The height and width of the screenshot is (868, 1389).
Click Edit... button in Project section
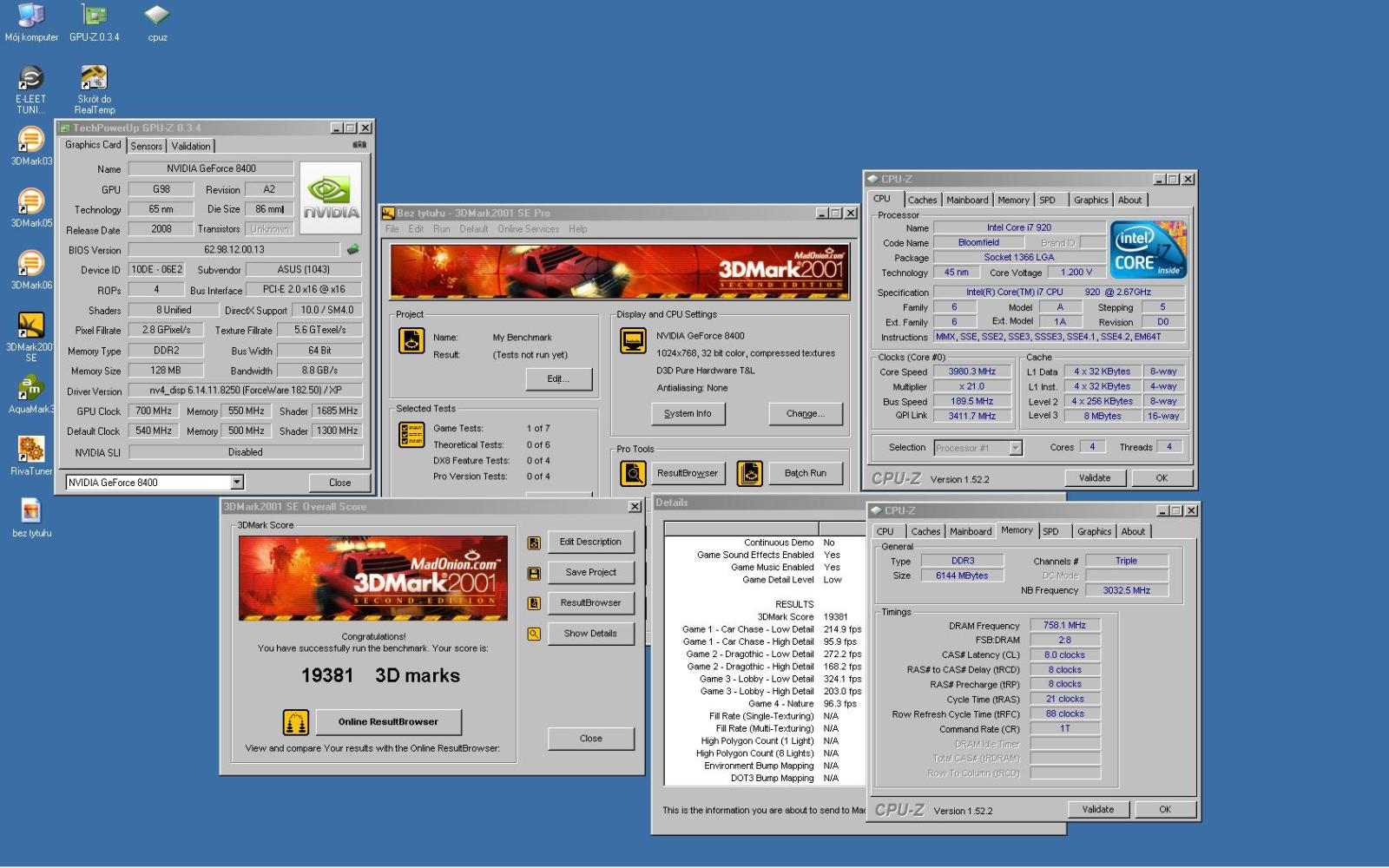[x=559, y=379]
